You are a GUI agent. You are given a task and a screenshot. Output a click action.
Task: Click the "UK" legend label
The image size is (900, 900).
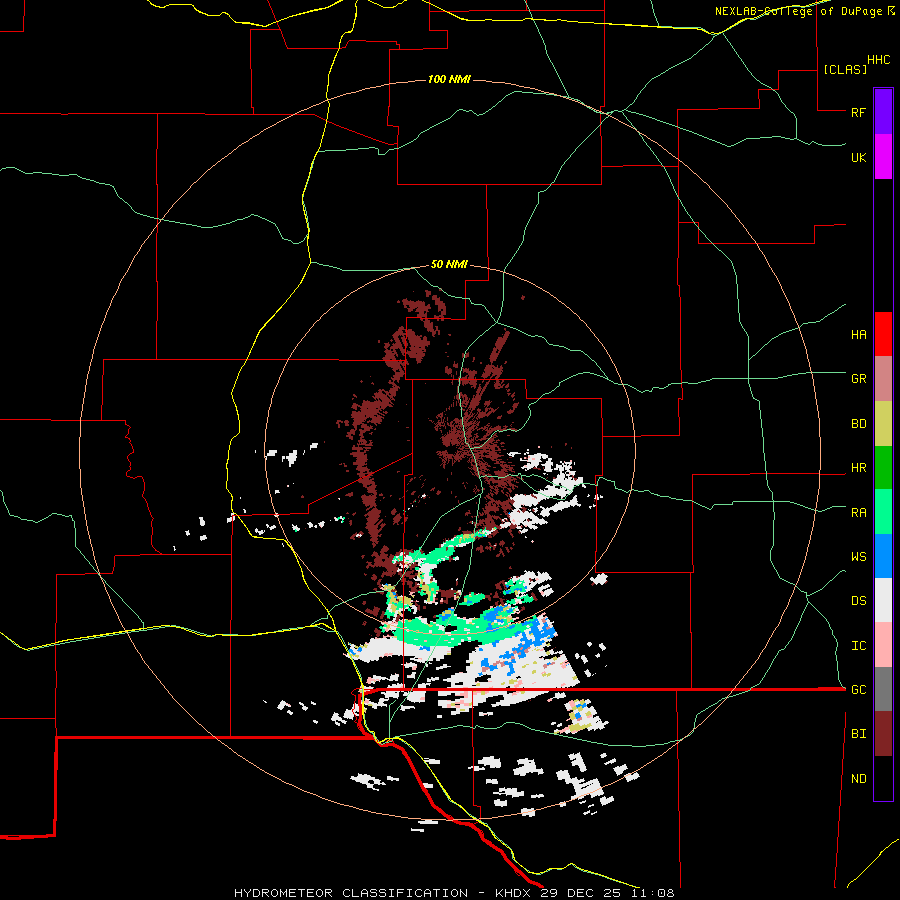pos(858,157)
